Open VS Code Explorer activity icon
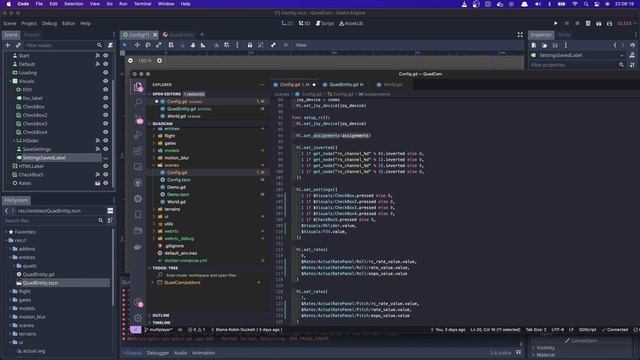 (x=138, y=86)
